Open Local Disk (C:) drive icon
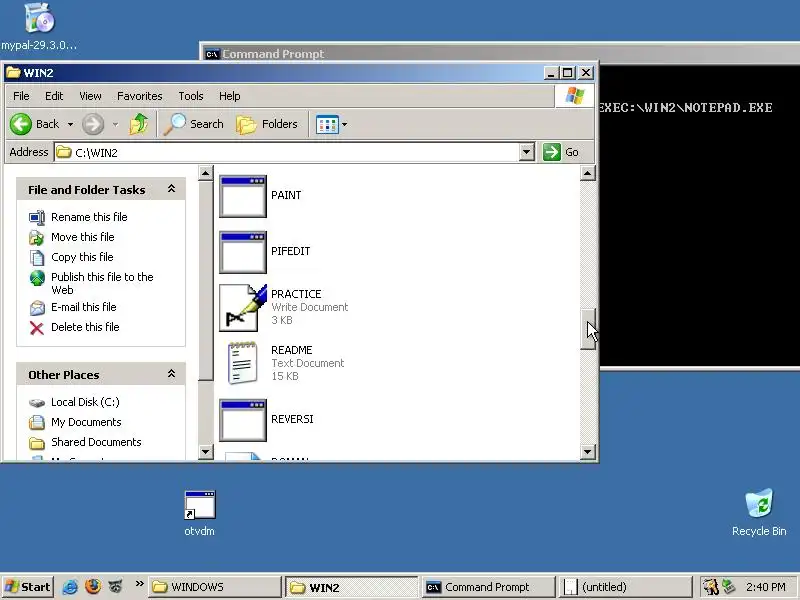The width and height of the screenshot is (800, 600). (37, 403)
